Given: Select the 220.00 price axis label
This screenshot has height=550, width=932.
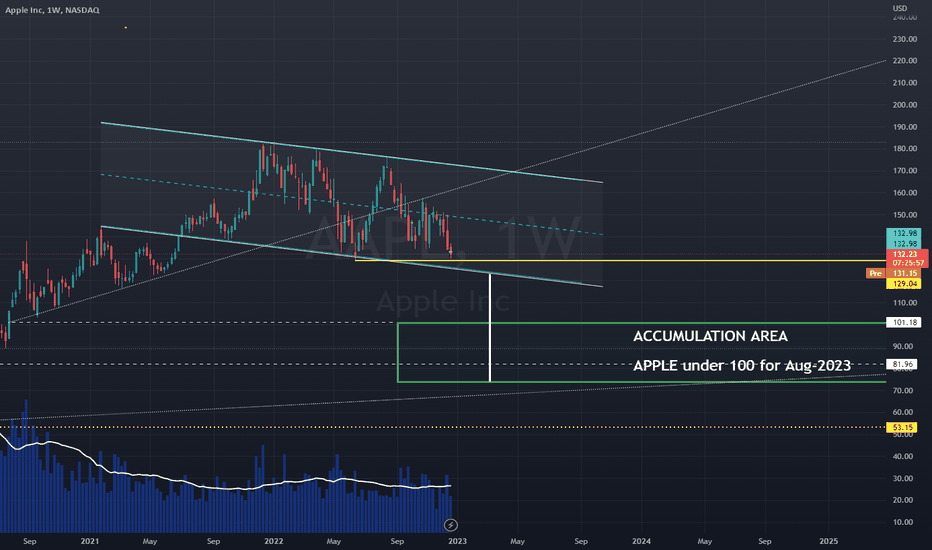Looking at the screenshot, I should click(905, 61).
